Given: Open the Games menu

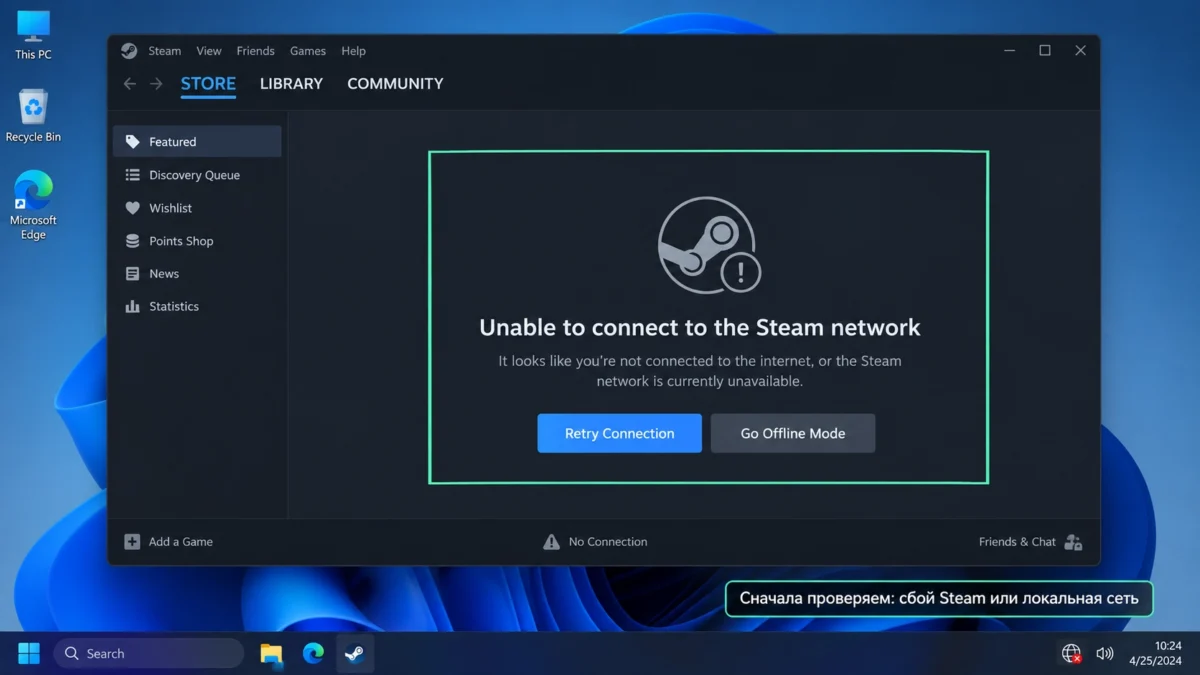Looking at the screenshot, I should click(x=308, y=51).
